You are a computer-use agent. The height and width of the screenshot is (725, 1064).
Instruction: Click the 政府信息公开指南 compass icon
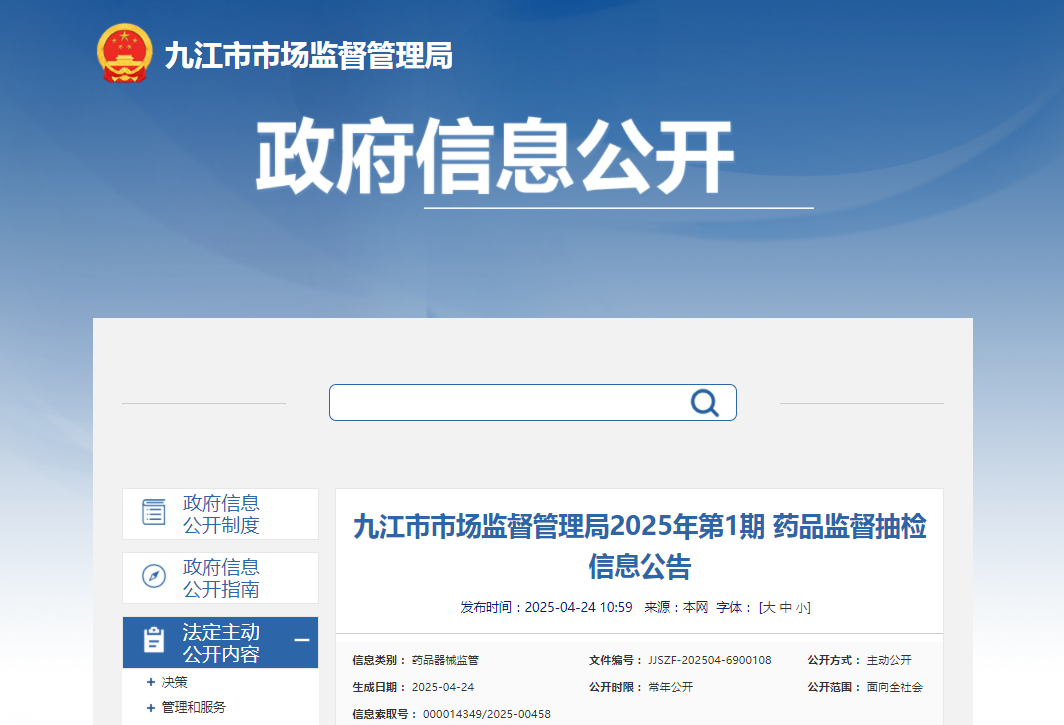coord(154,576)
